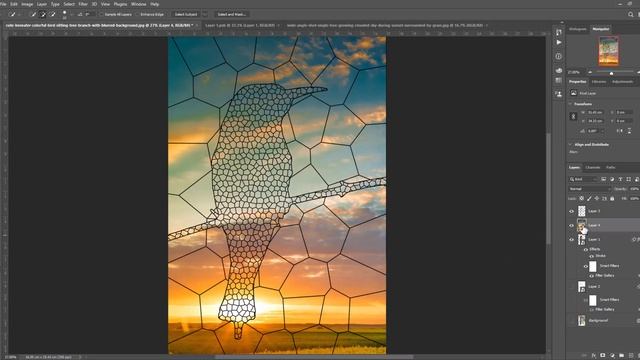Add layer mask icon at panel bottom
The width and height of the screenshot is (640, 360).
[603, 356]
